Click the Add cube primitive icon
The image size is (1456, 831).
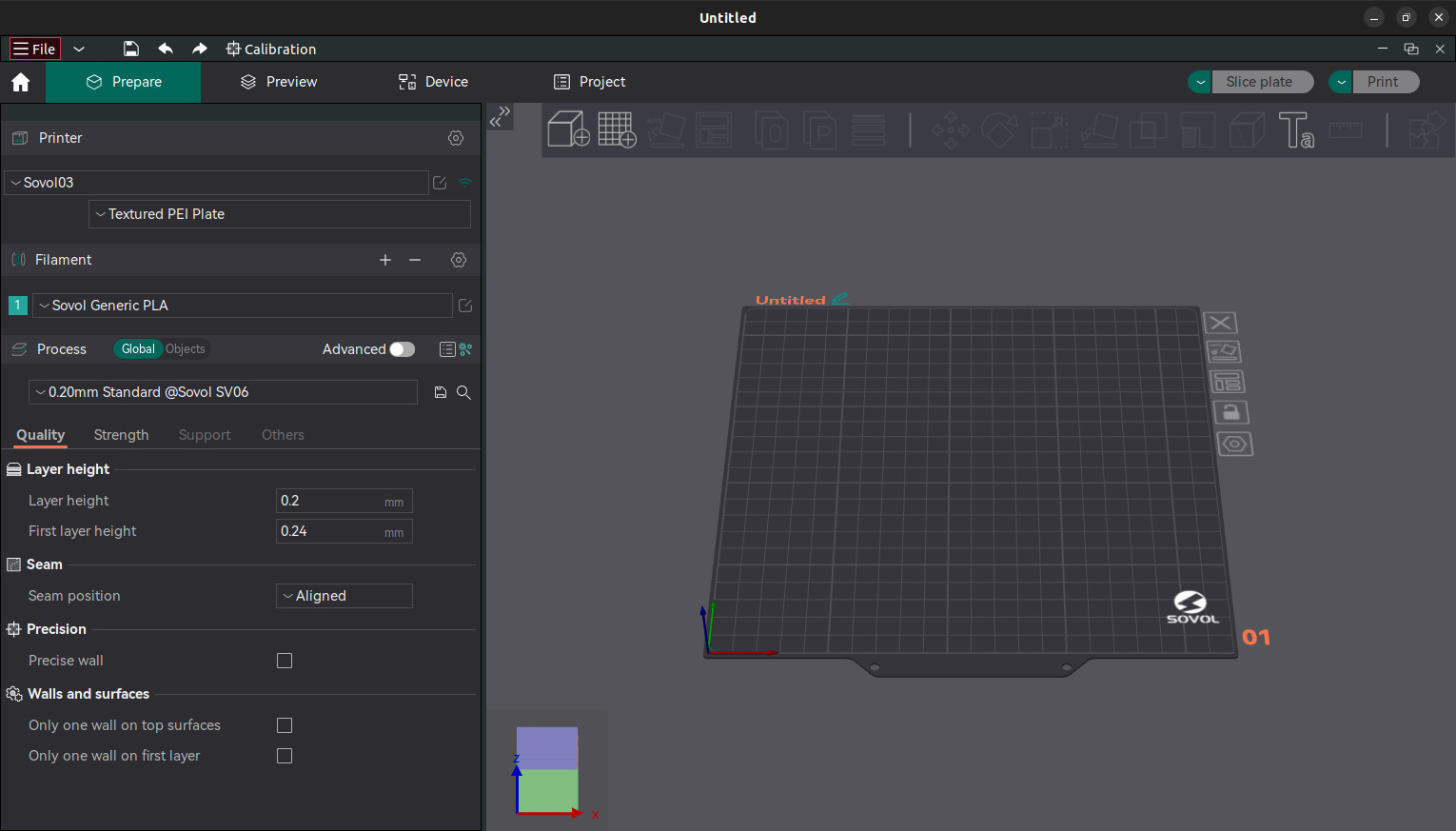568,129
